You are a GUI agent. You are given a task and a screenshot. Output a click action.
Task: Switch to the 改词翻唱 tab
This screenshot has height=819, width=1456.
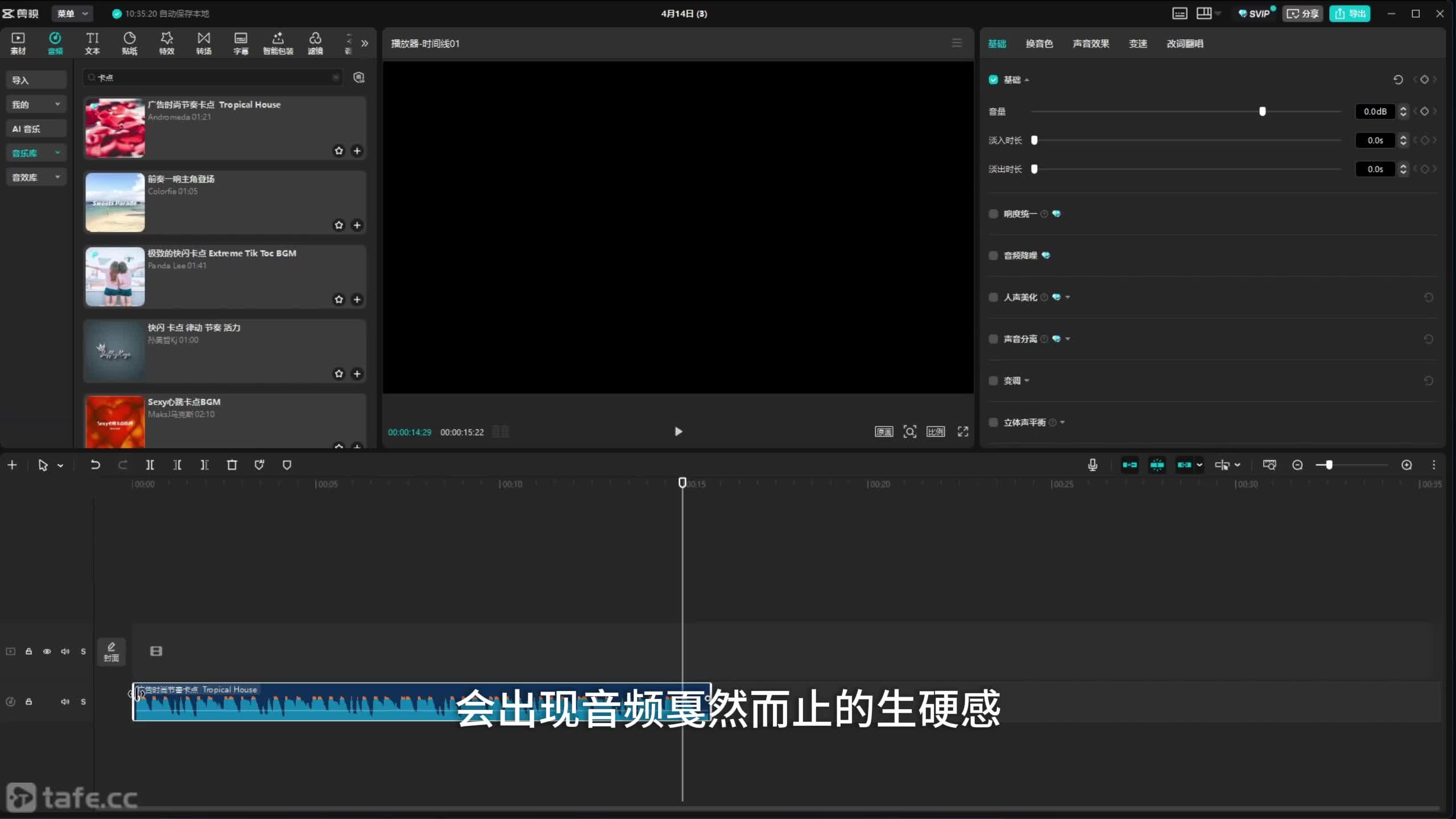(1185, 44)
